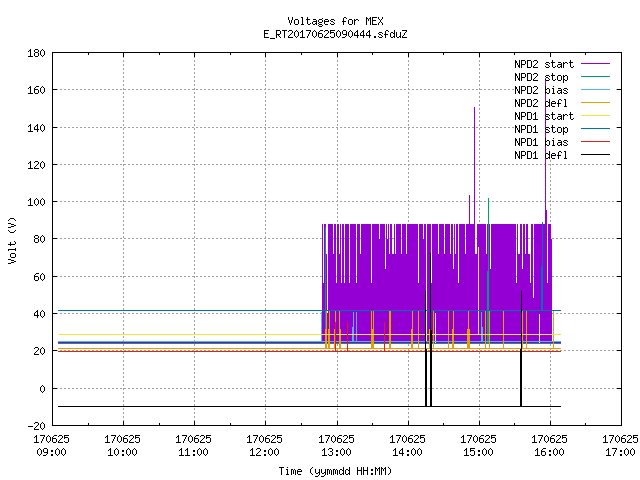Click the 09:00 x-axis time label
This screenshot has height=480, width=640.
52,452
